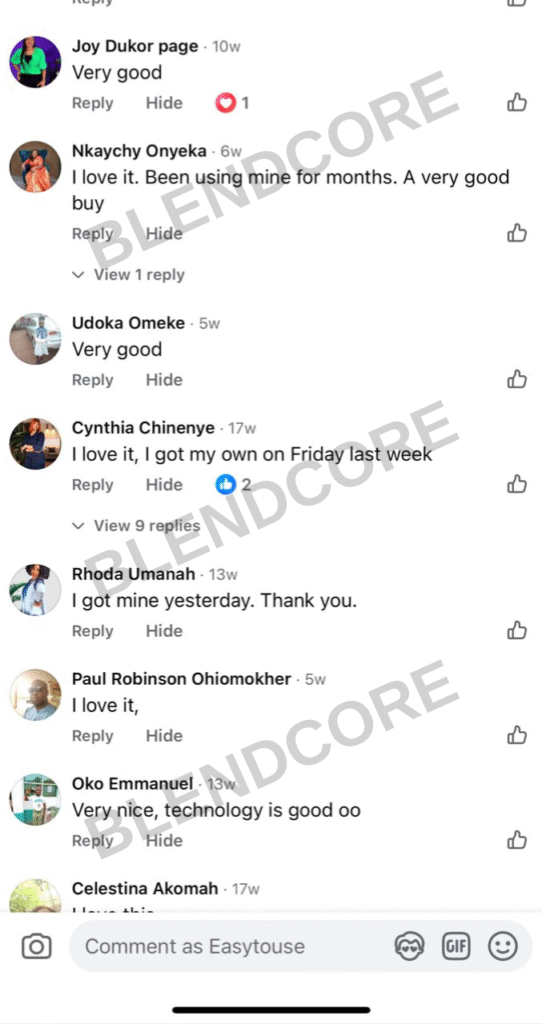542x1024 pixels.
Task: Open the GIF picker
Action: [x=456, y=946]
